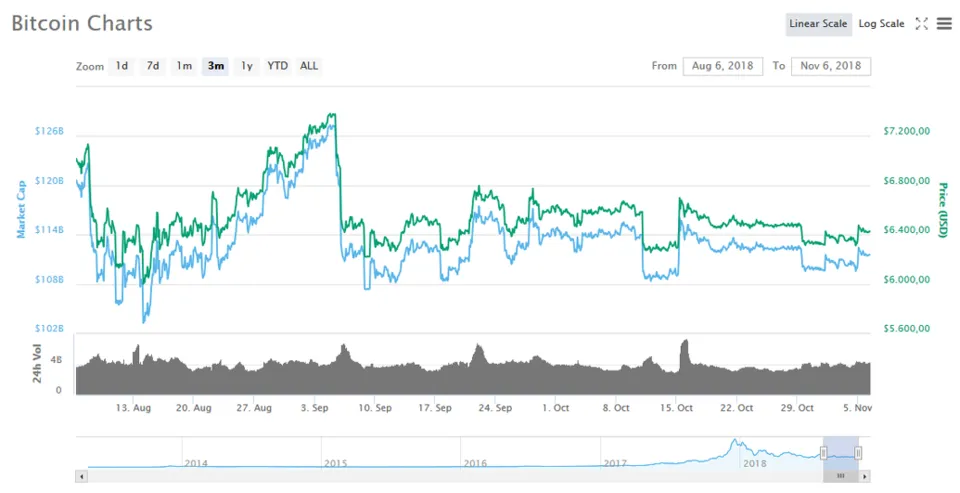Toggle fullscreen chart view
The width and height of the screenshot is (960, 493).
[921, 24]
